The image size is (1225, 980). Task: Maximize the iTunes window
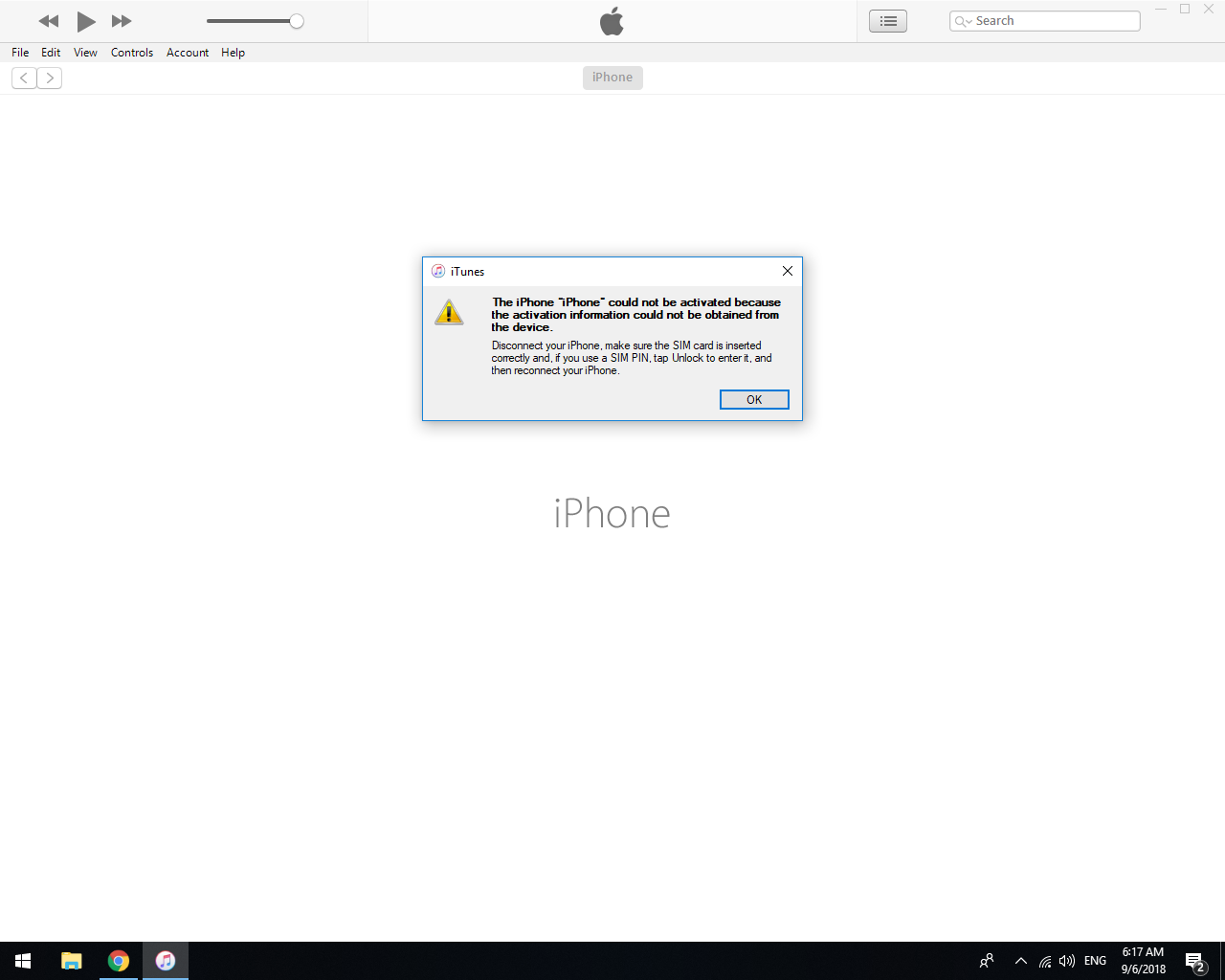pyautogui.click(x=1185, y=9)
